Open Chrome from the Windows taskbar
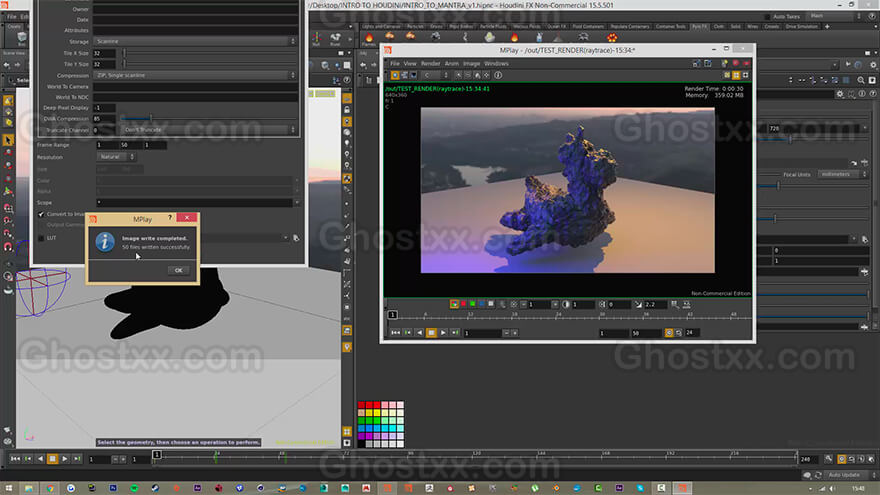Image resolution: width=880 pixels, height=495 pixels. 51,488
